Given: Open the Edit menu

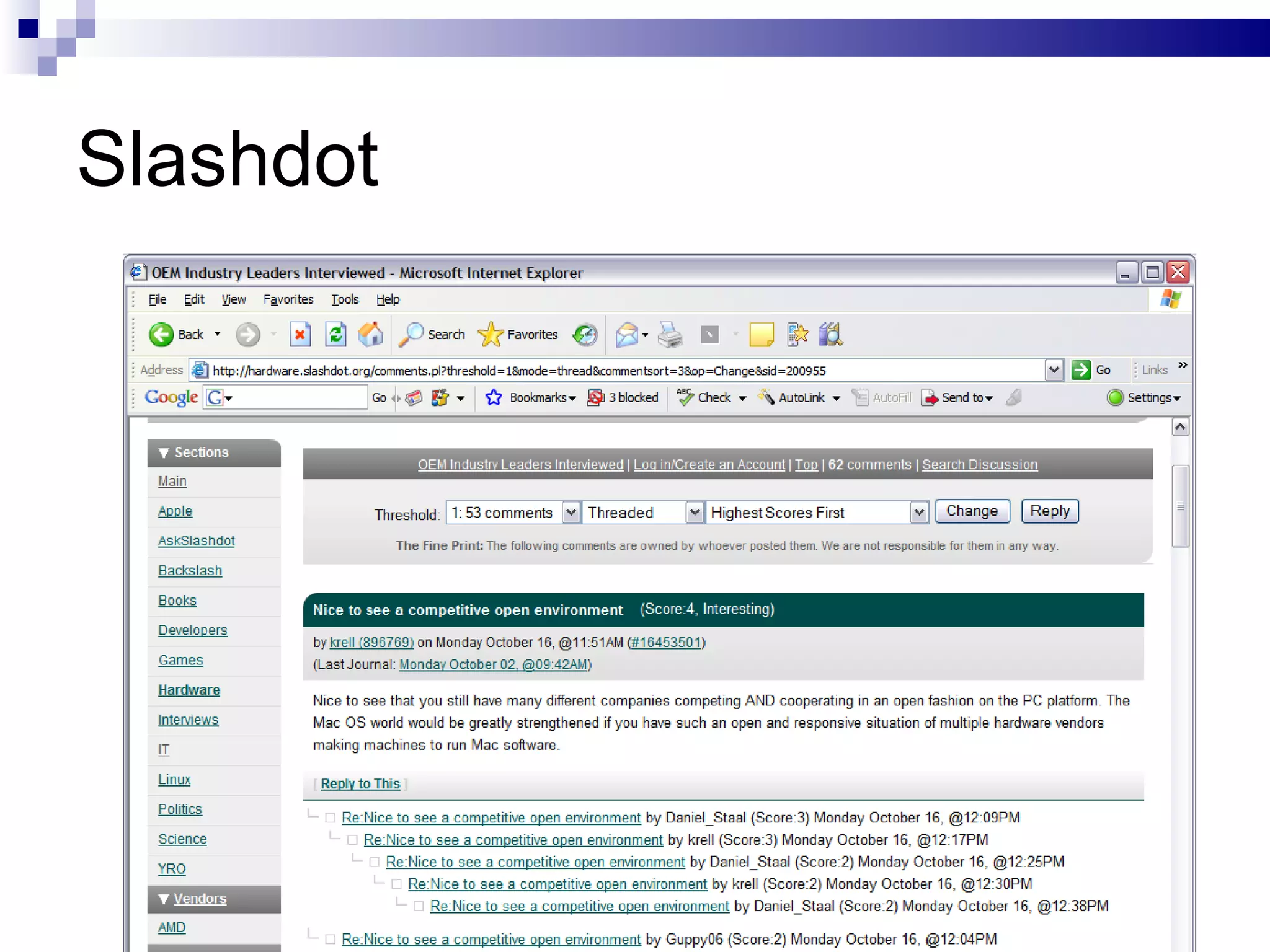Looking at the screenshot, I should tap(194, 299).
